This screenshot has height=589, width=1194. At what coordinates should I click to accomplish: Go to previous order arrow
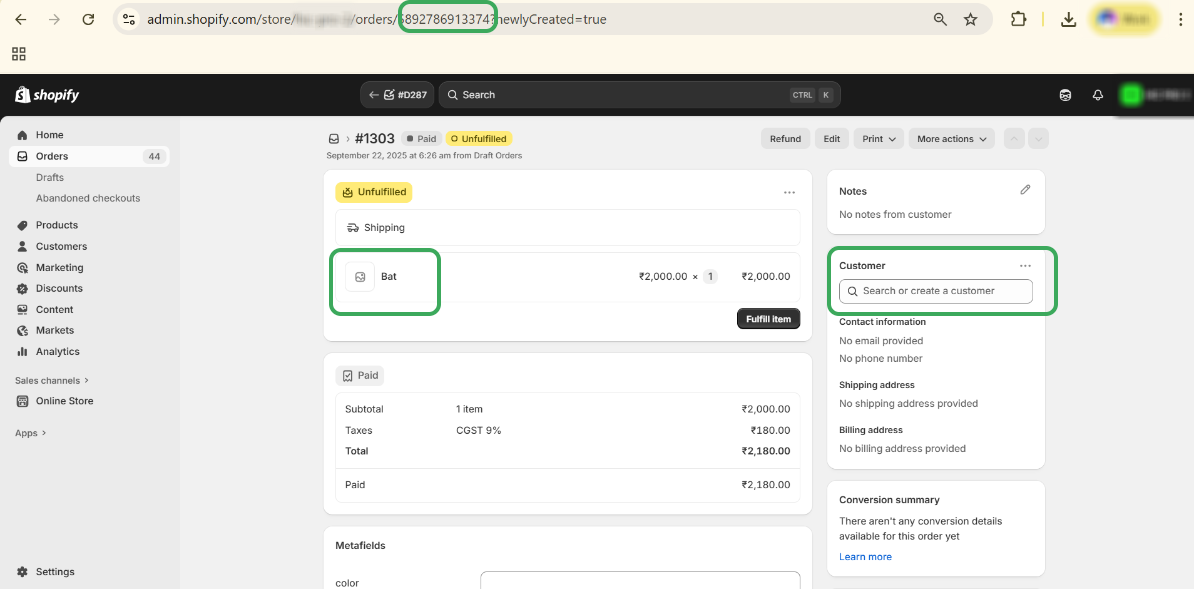pyautogui.click(x=1014, y=139)
